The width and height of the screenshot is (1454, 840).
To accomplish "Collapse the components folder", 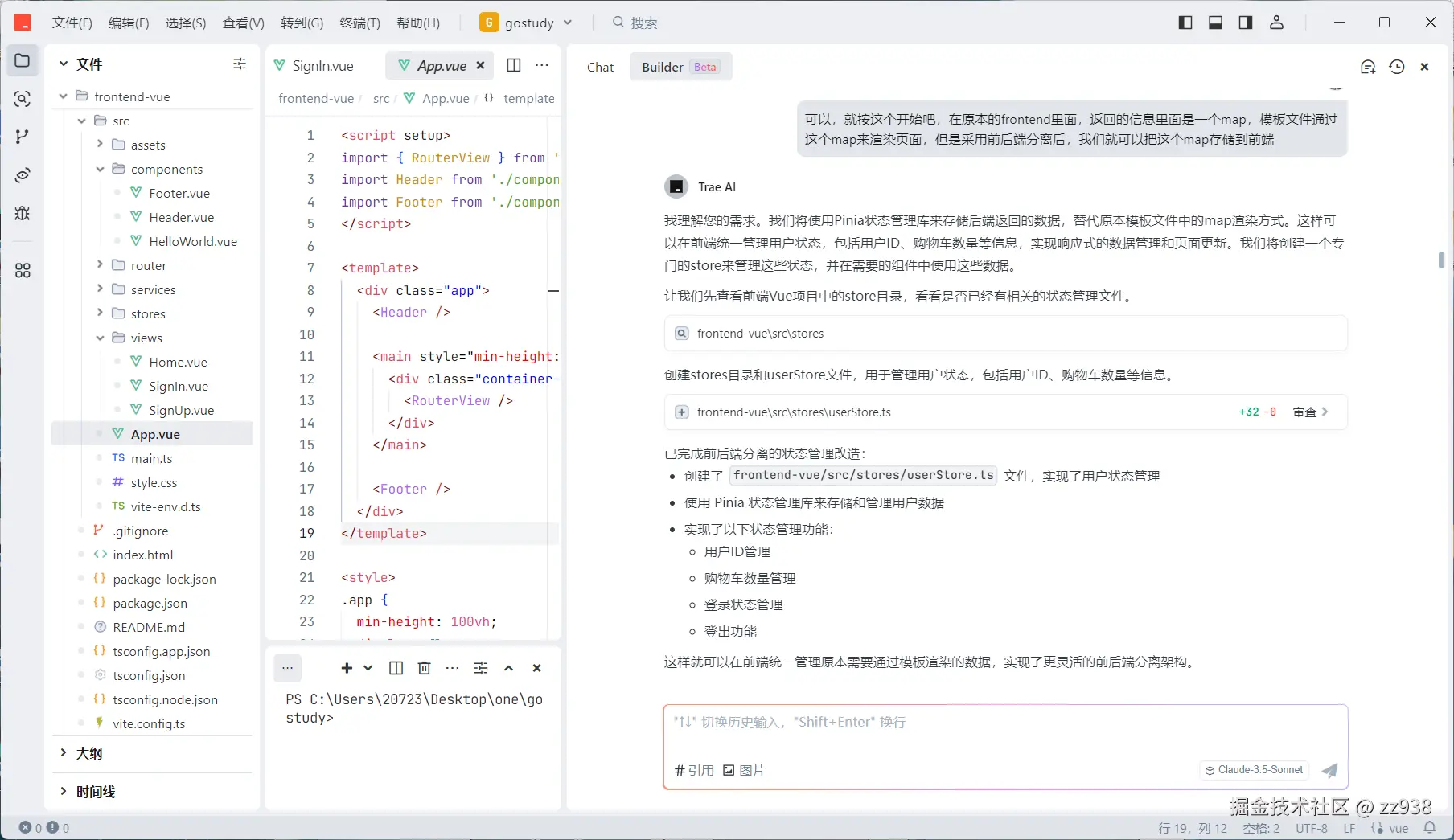I will click(x=100, y=169).
